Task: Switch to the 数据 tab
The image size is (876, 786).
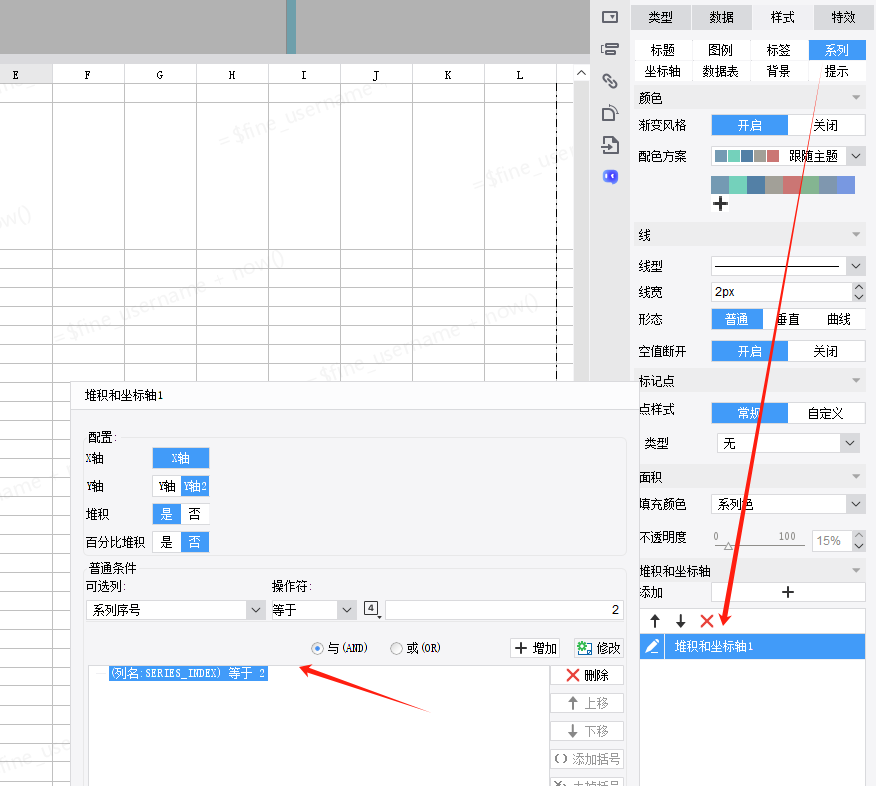Action: coord(721,17)
